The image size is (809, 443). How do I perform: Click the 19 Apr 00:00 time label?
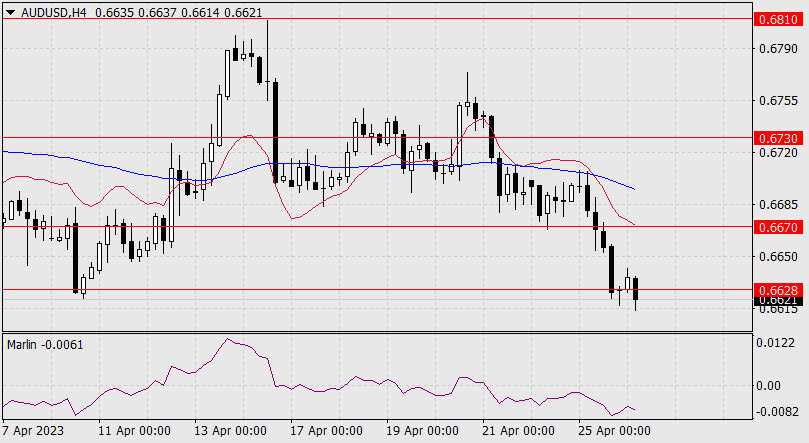(422, 431)
